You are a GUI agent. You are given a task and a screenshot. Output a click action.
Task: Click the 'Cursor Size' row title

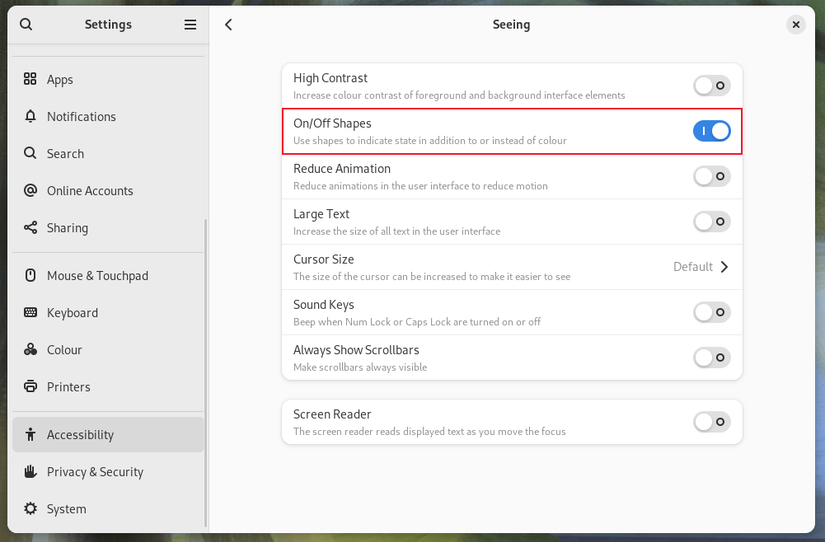323,259
